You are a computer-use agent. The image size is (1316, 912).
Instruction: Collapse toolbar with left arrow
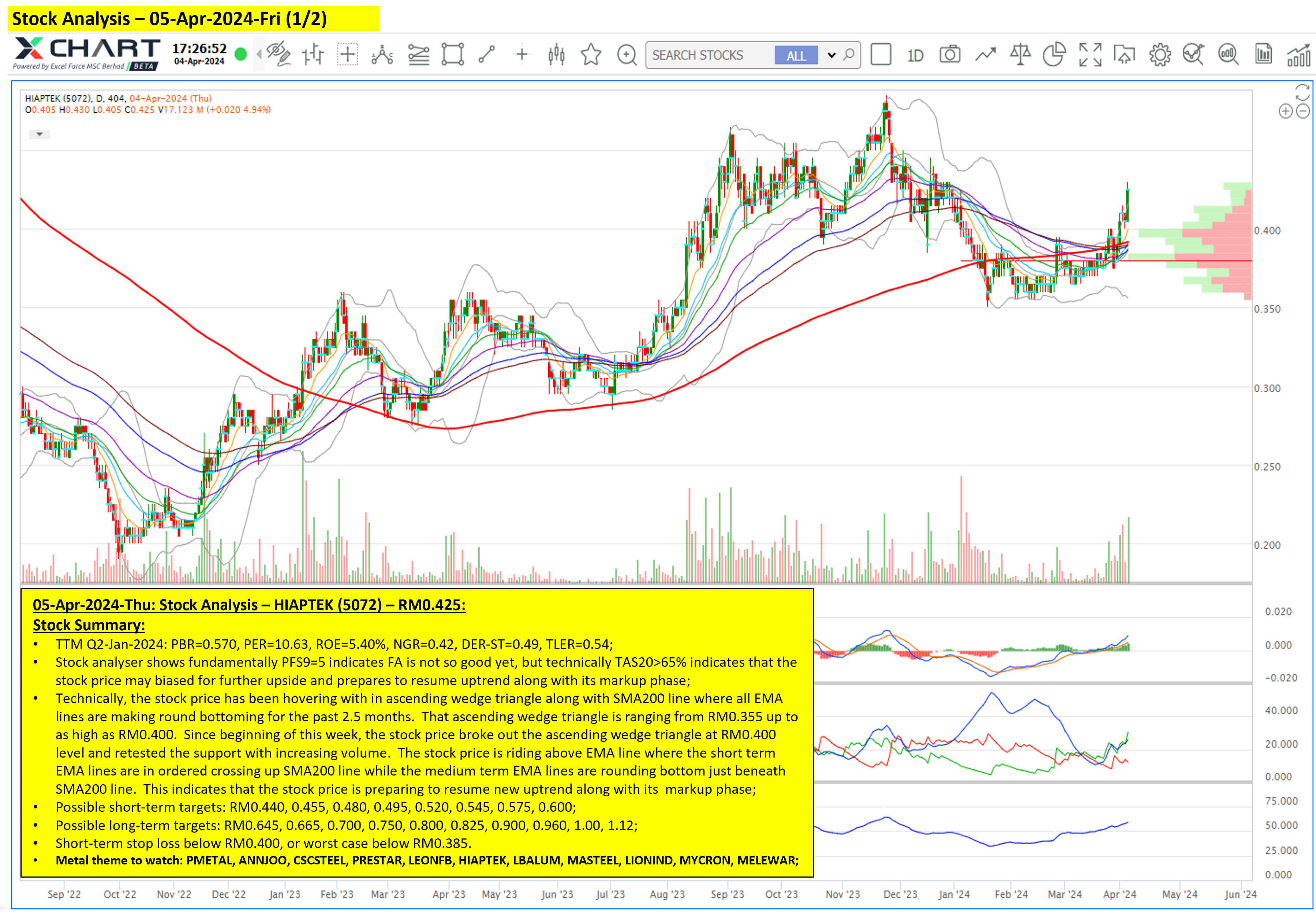point(259,55)
